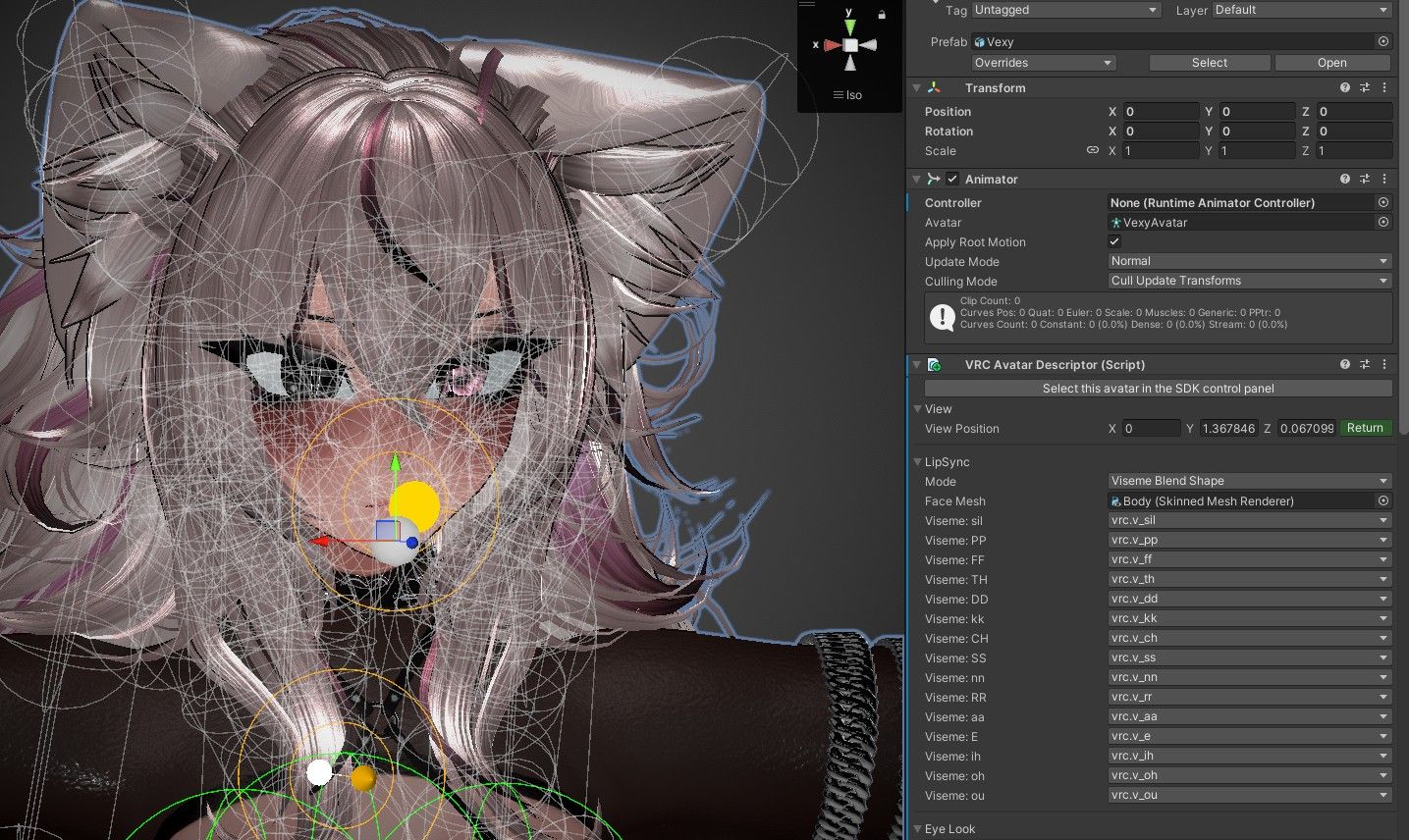Click the warning icon in Animator info box

[943, 316]
